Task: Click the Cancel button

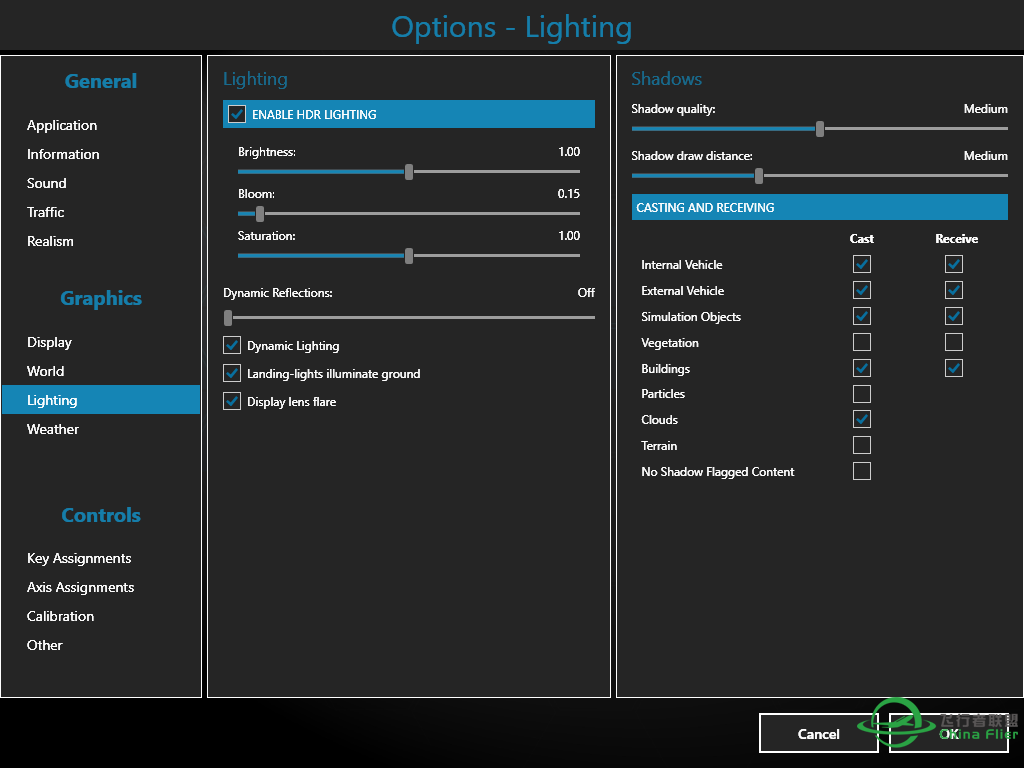Action: (818, 733)
